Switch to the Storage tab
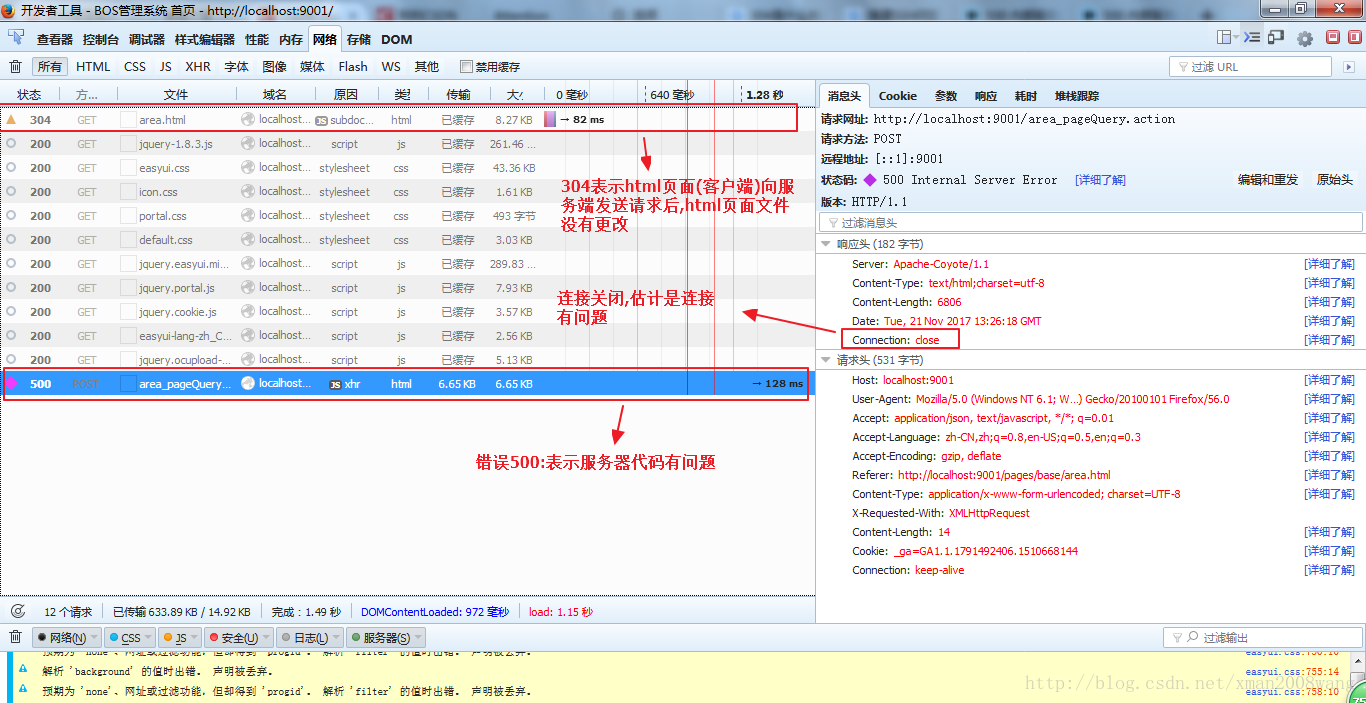This screenshot has height=703, width=1366. [x=359, y=39]
